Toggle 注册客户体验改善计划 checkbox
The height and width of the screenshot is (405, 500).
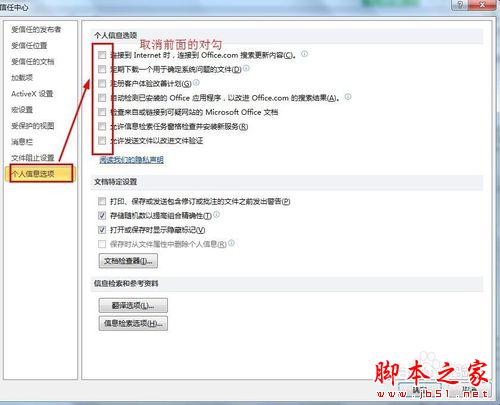point(102,84)
